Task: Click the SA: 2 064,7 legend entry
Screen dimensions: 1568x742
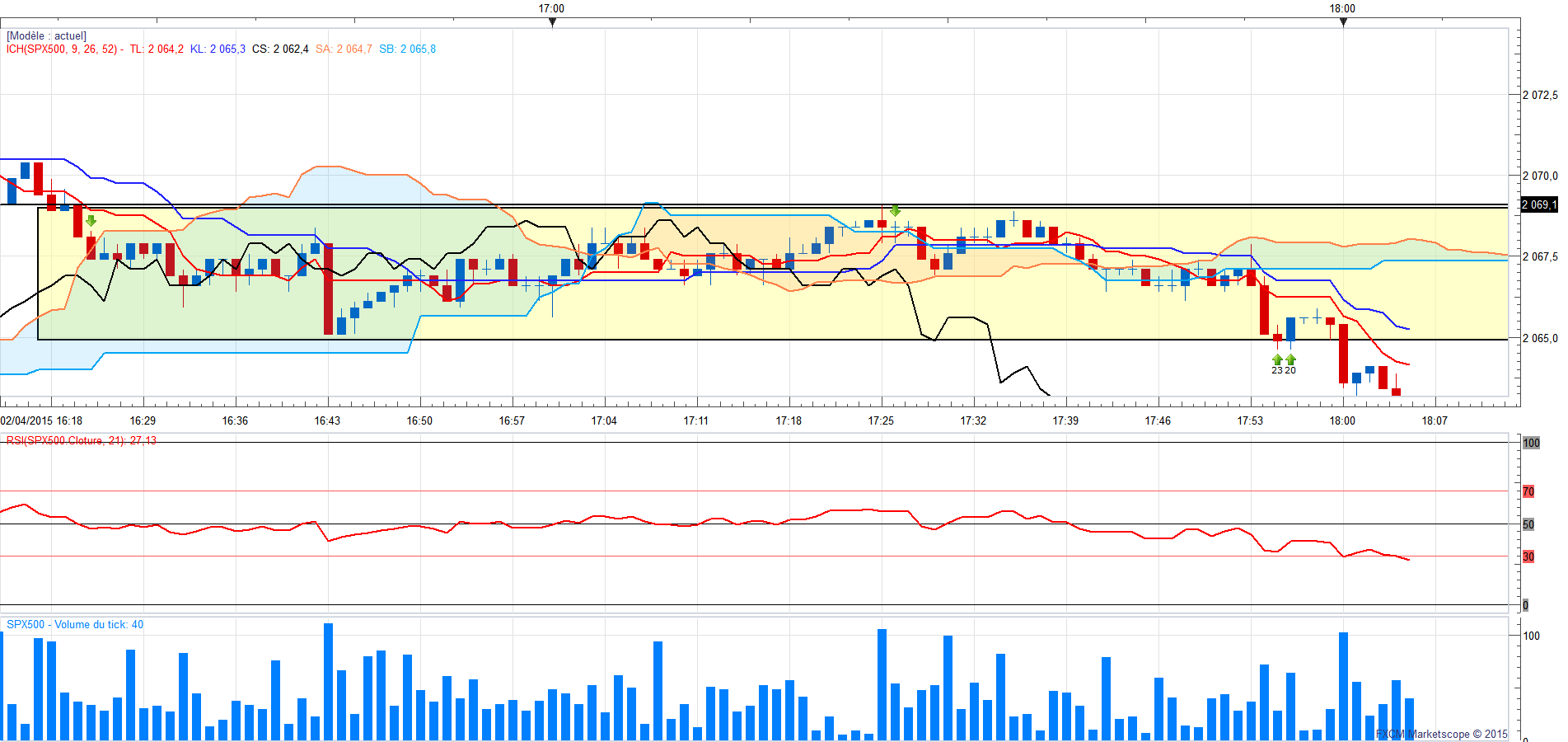Action: tap(344, 49)
